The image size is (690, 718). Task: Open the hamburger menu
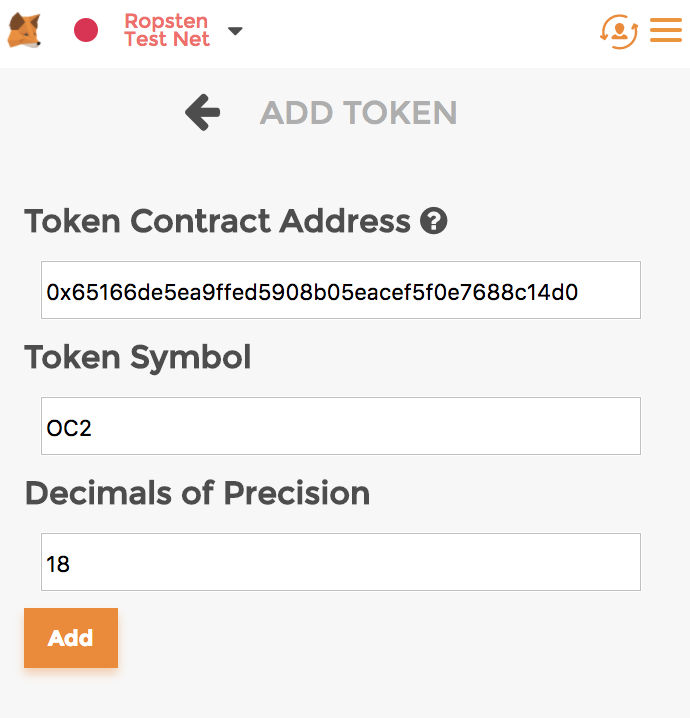pos(666,30)
